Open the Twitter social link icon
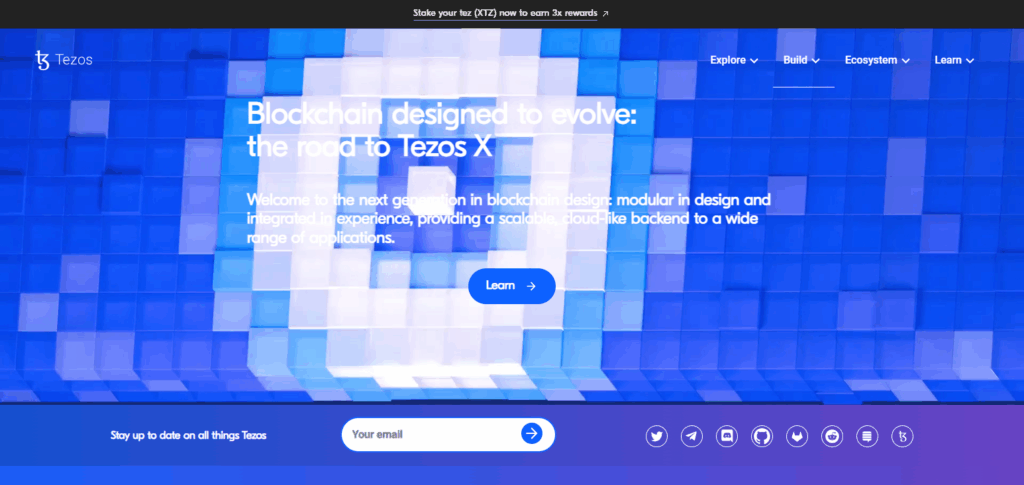 [x=656, y=435]
